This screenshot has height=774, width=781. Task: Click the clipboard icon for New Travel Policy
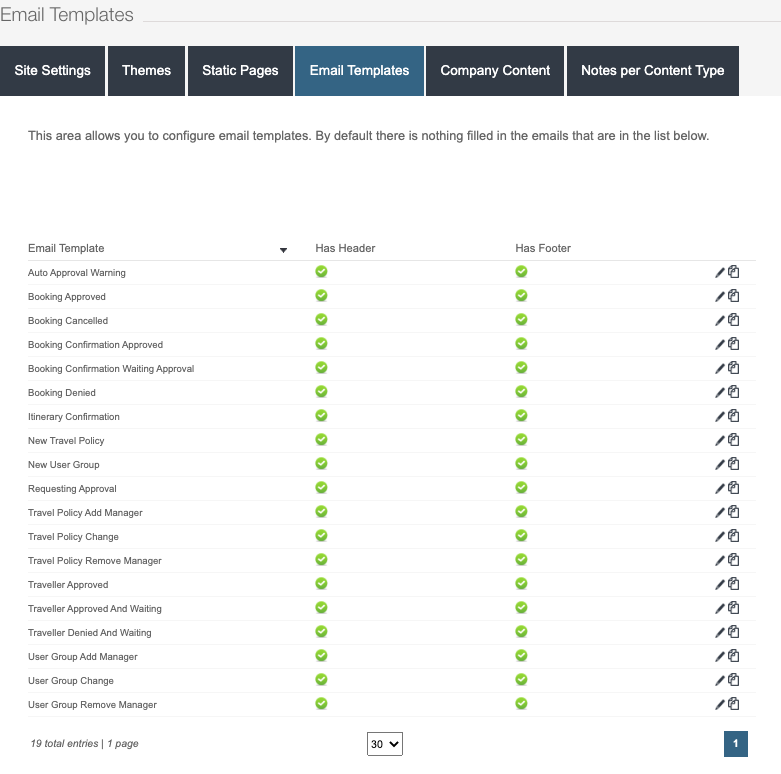(733, 440)
